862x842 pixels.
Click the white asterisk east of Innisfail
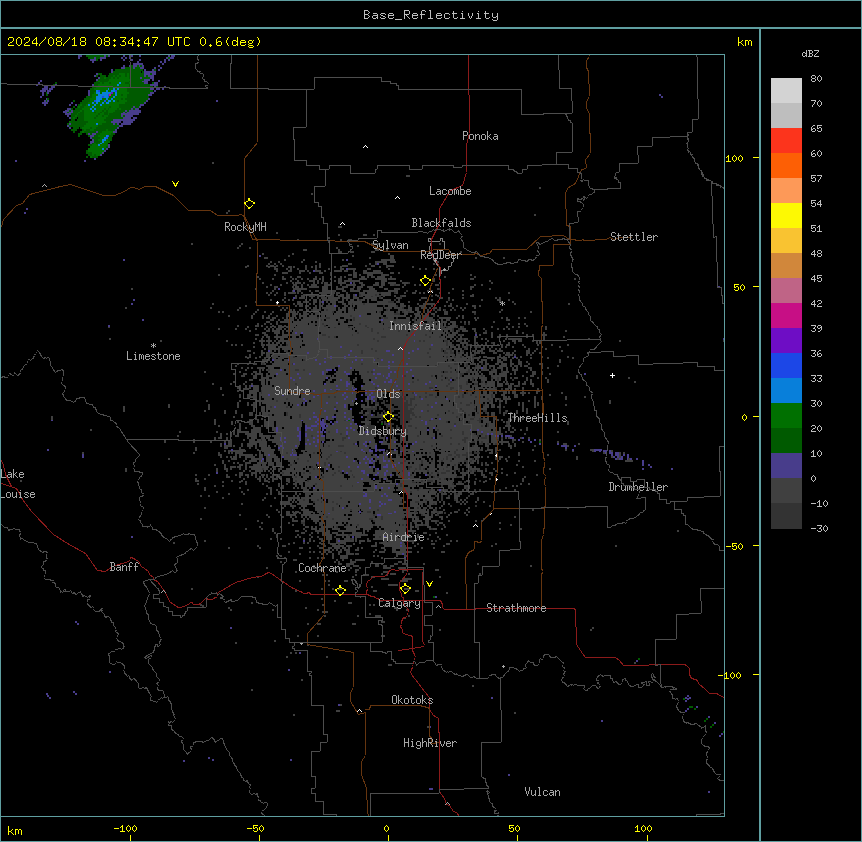502,303
